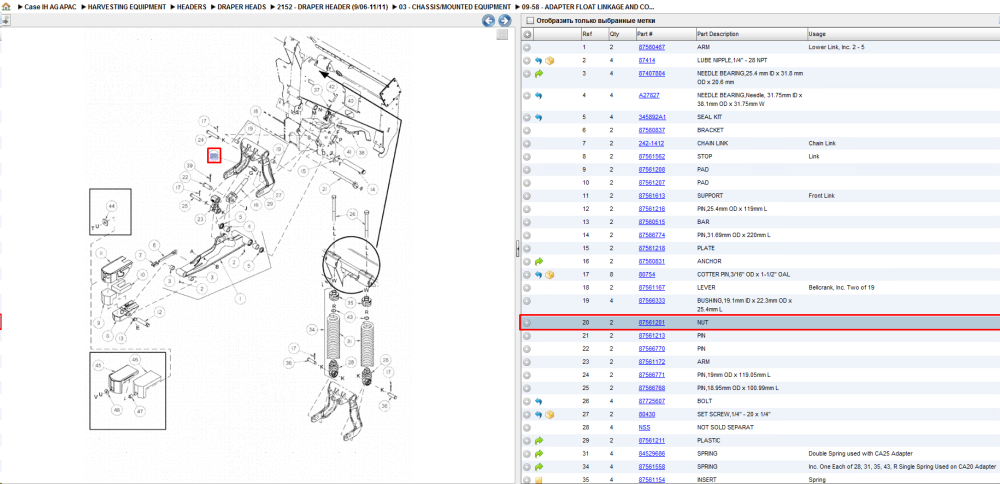Click the add circle on NUT row
Viewport: 1000px width, 484px height.
[x=527, y=323]
